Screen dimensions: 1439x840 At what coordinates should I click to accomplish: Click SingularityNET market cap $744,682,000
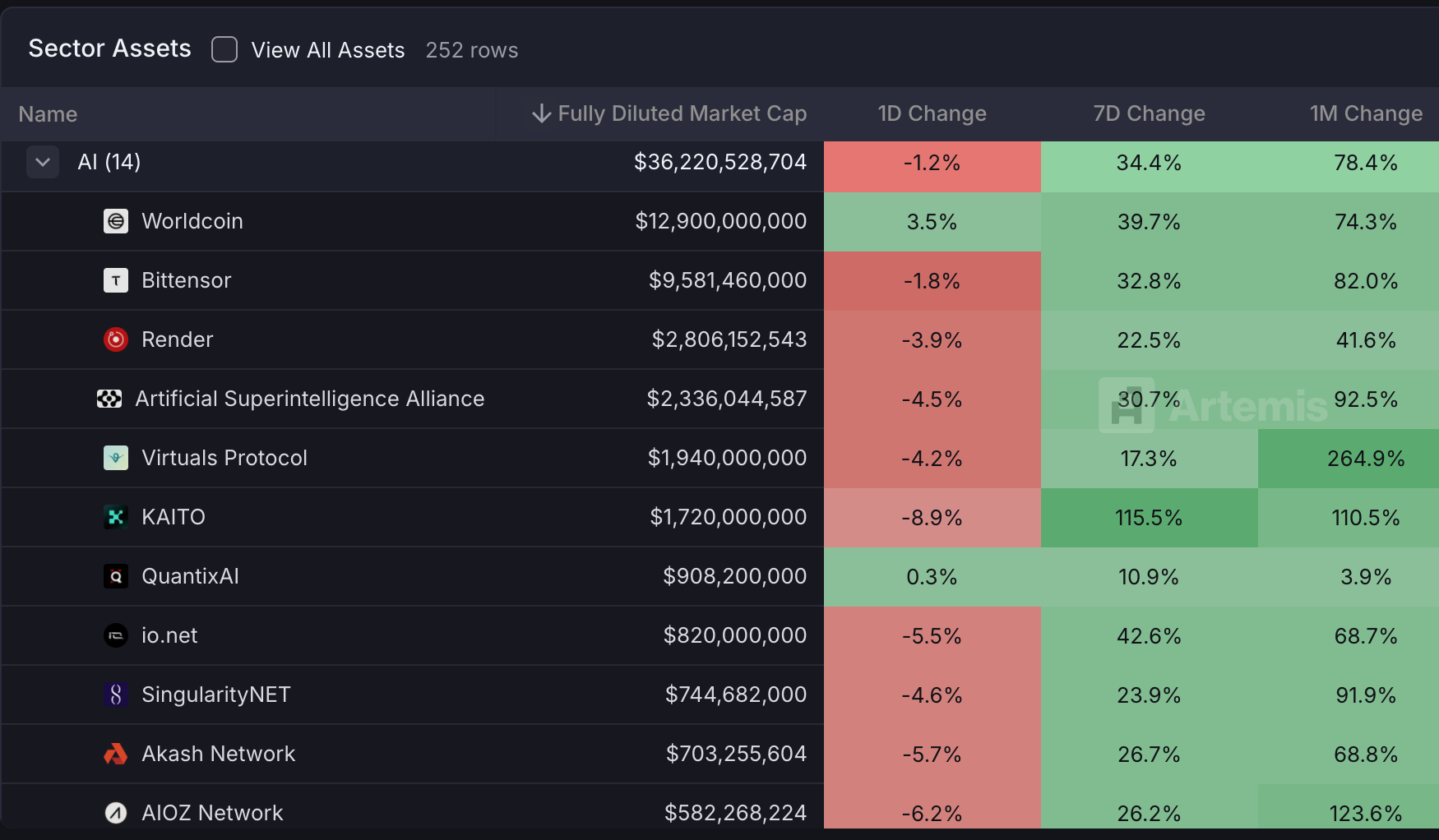click(x=736, y=695)
